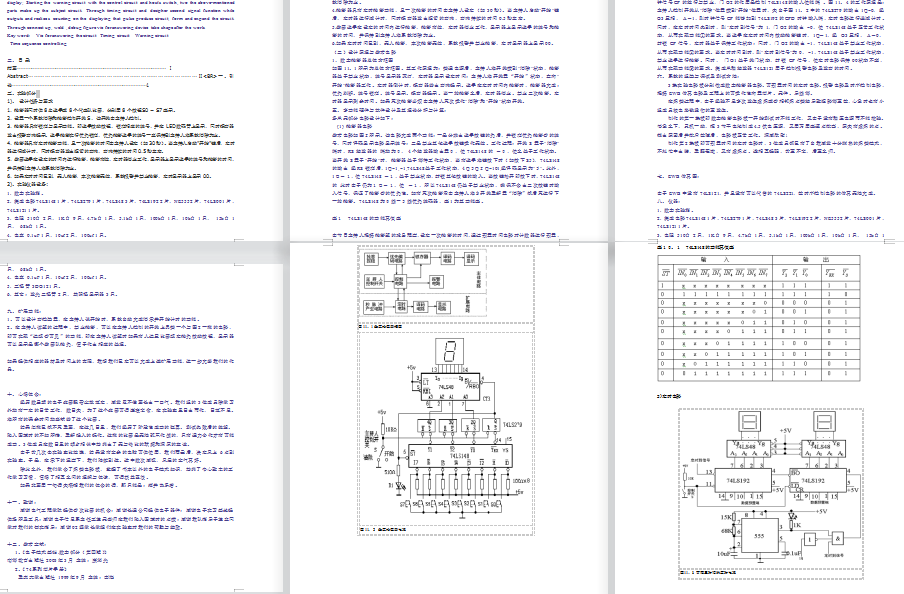Click the "510Ω" resistor label

click(x=390, y=472)
